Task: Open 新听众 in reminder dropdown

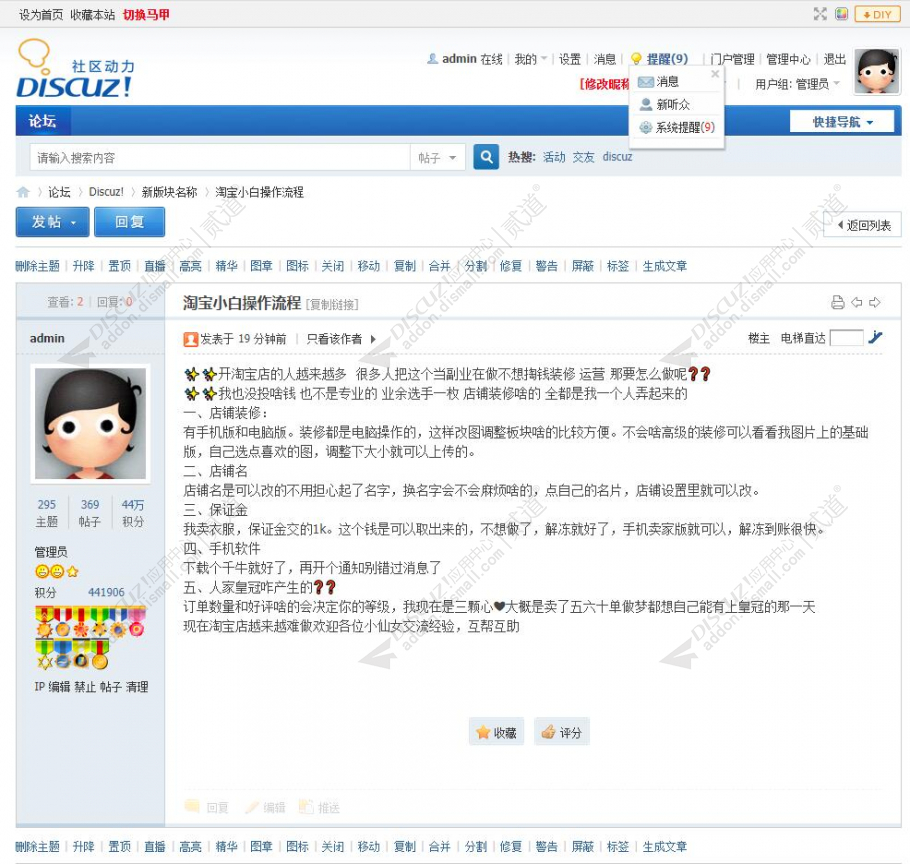Action: pos(673,104)
